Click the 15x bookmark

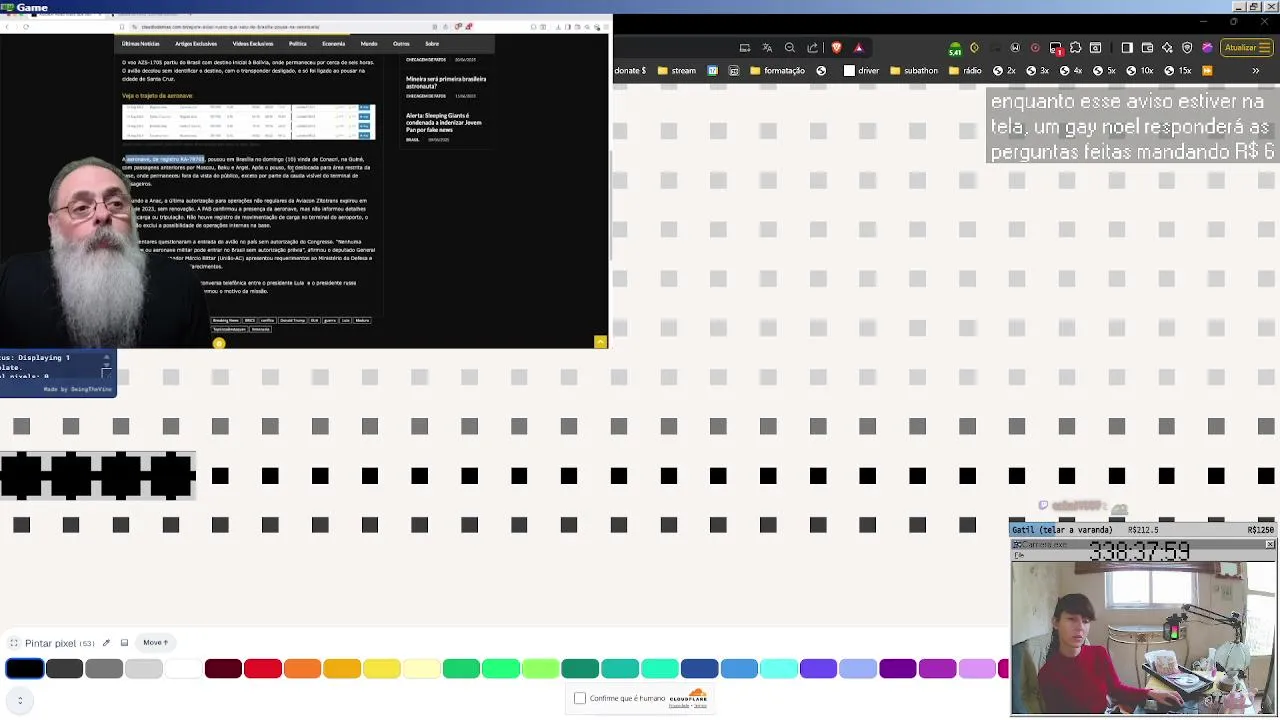[x=1177, y=71]
